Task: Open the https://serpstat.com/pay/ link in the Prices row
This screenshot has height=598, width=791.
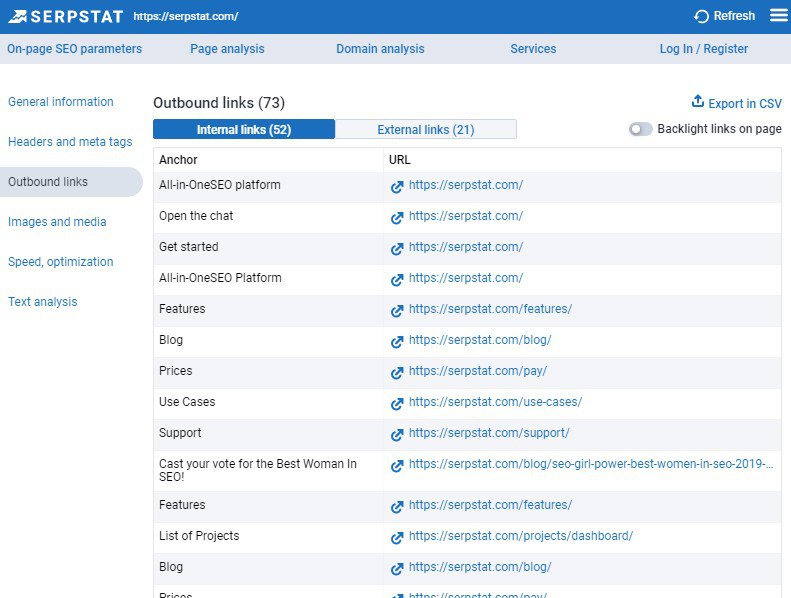Action: [478, 371]
